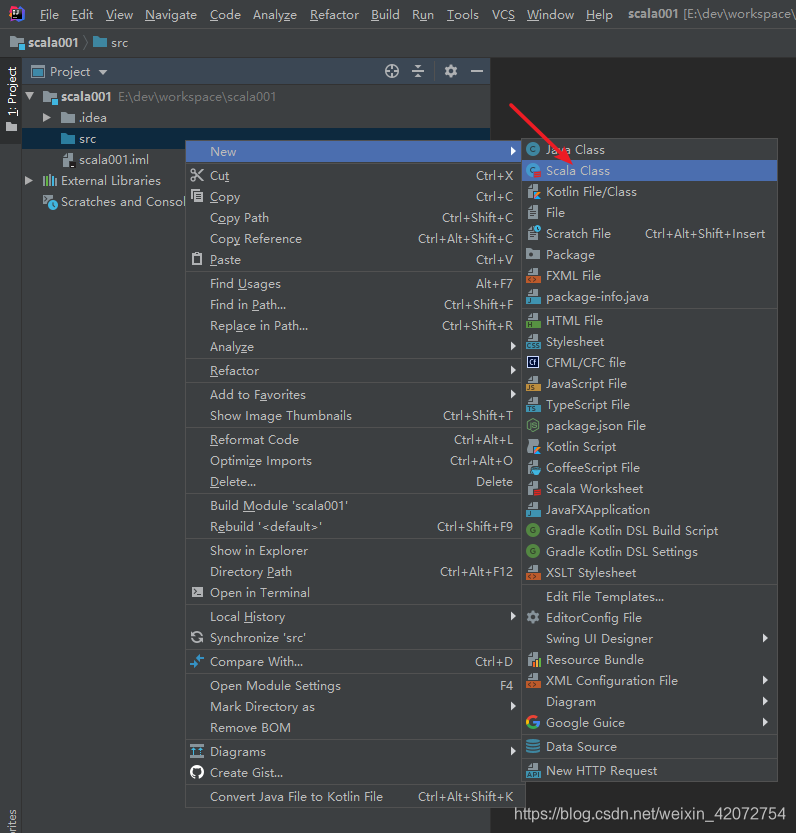This screenshot has height=833, width=796.
Task: Open the Project view dropdown arrow
Action: click(x=103, y=72)
